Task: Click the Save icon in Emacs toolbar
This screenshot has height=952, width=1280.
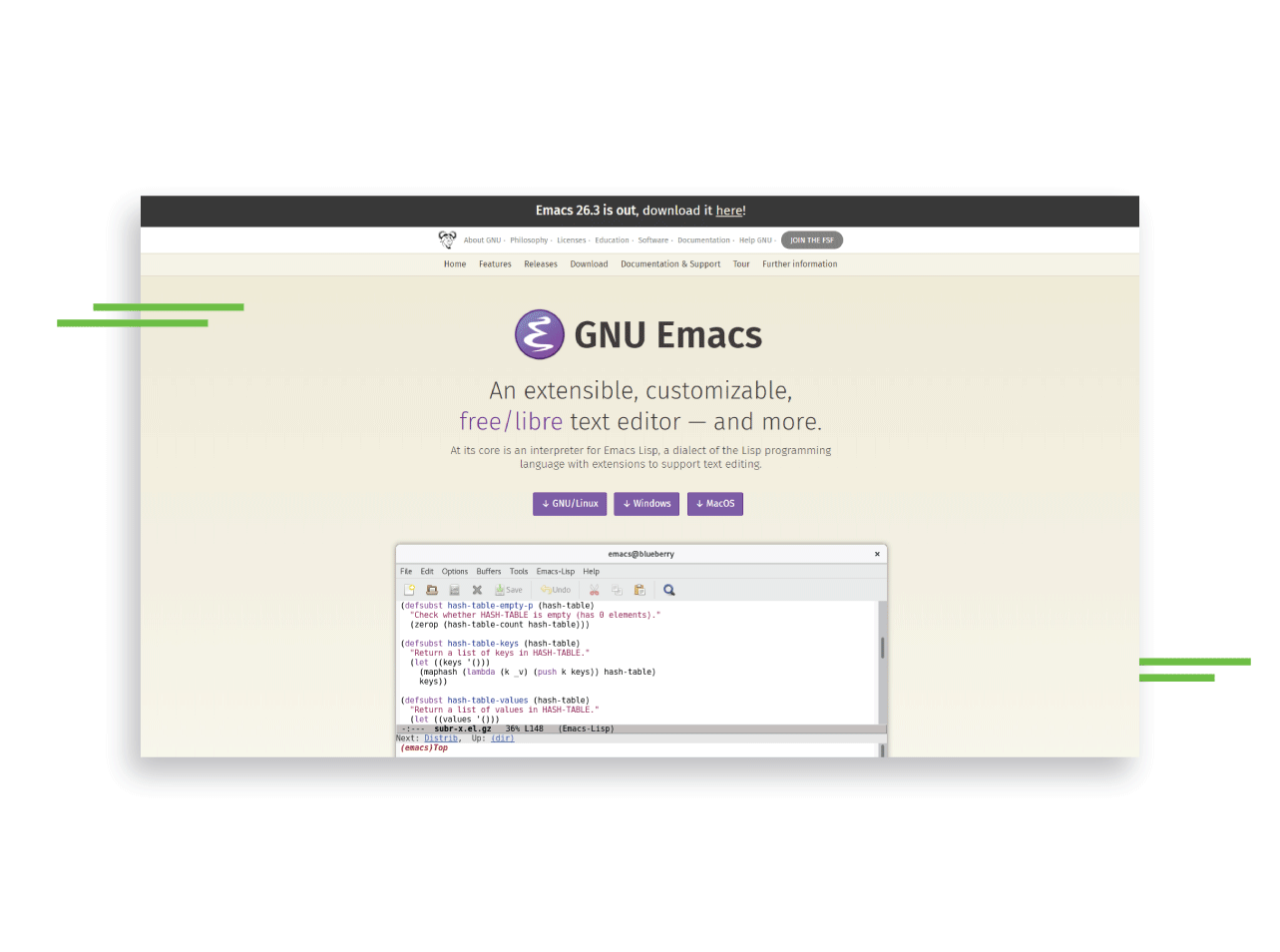Action: pos(508,590)
